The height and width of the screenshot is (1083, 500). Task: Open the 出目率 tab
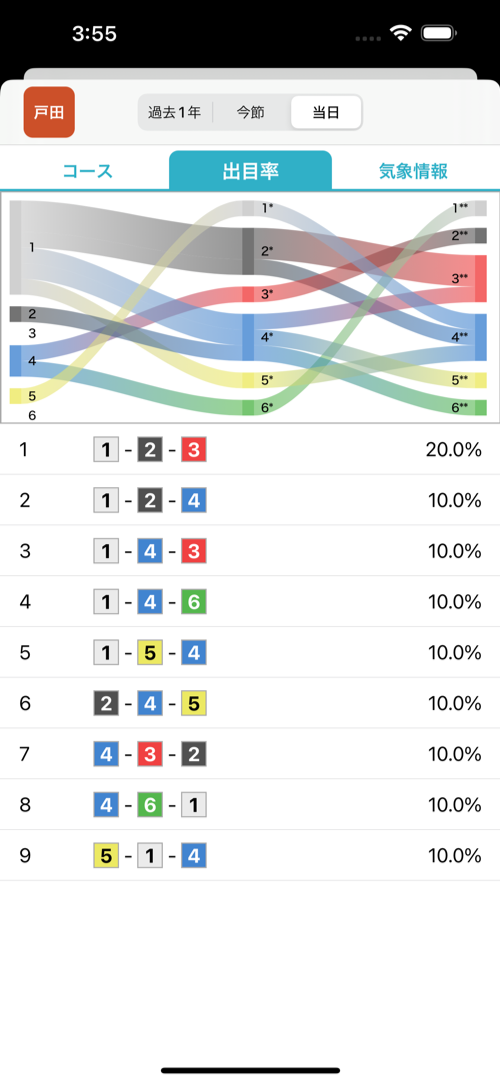(x=250, y=171)
